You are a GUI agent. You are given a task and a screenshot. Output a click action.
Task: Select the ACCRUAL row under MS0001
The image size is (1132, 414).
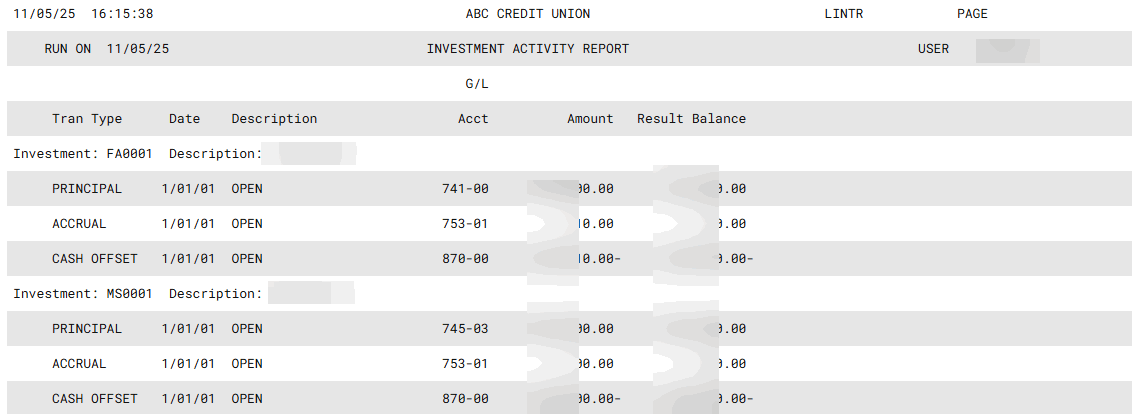pyautogui.click(x=79, y=364)
